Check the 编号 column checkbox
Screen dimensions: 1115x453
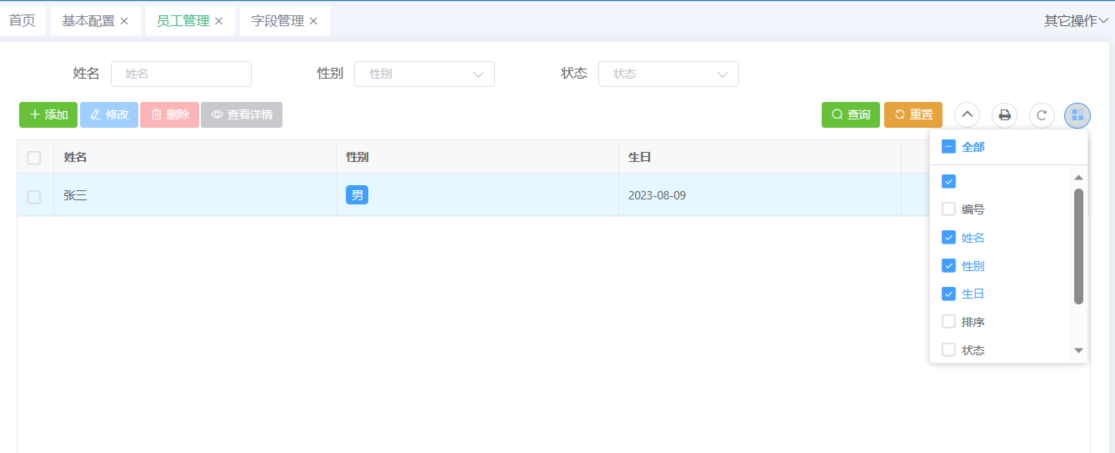949,210
